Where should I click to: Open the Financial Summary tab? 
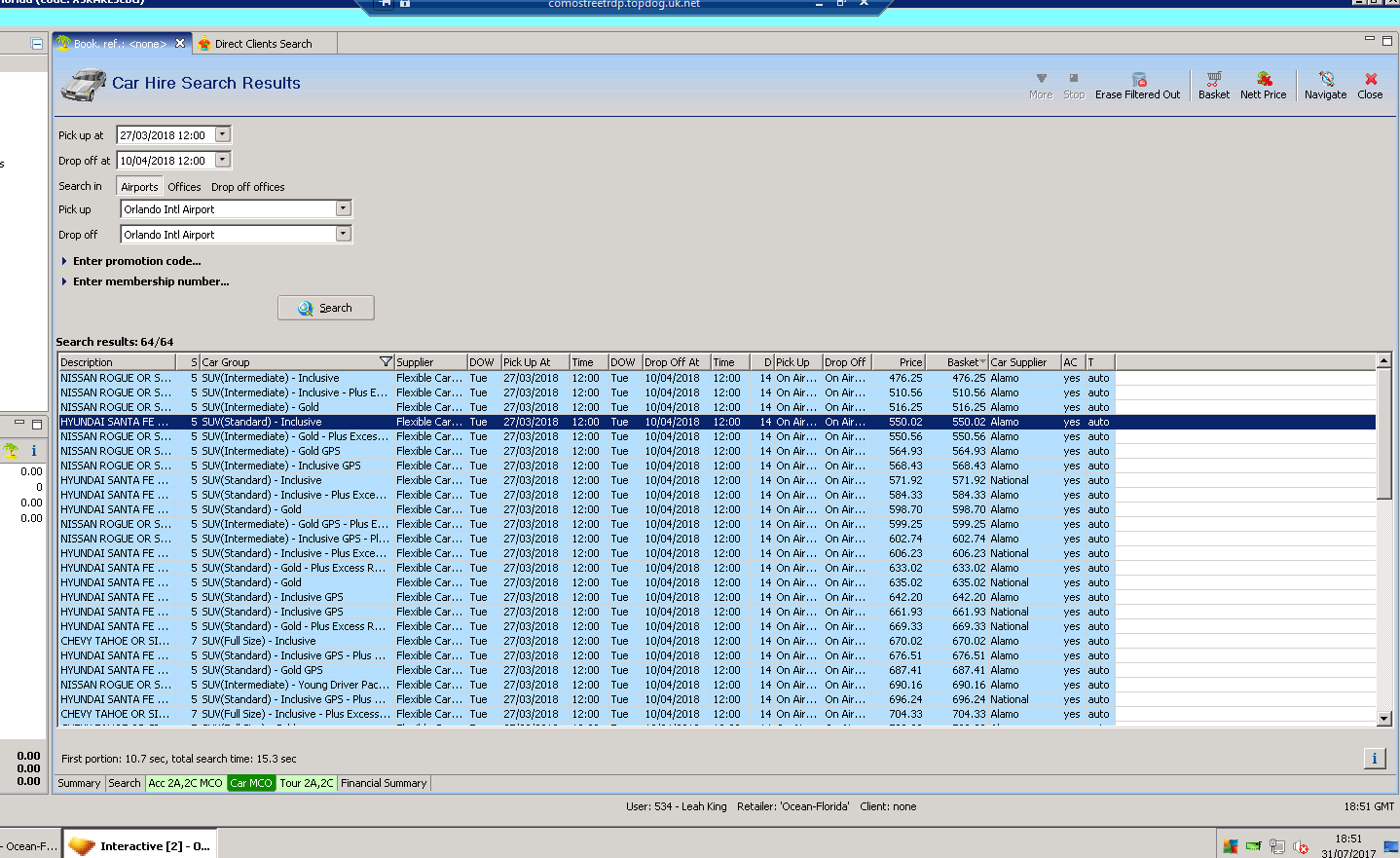click(x=384, y=783)
